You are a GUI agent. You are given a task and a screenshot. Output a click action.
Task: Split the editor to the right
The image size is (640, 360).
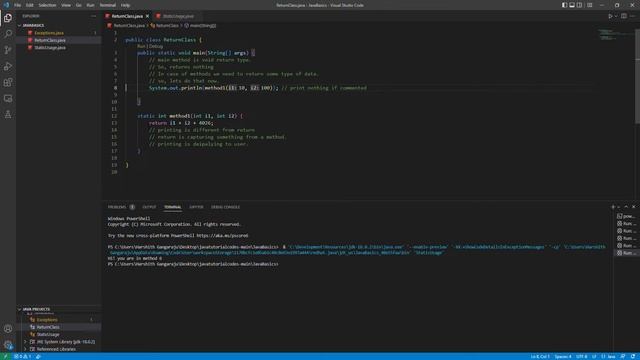(x=624, y=16)
